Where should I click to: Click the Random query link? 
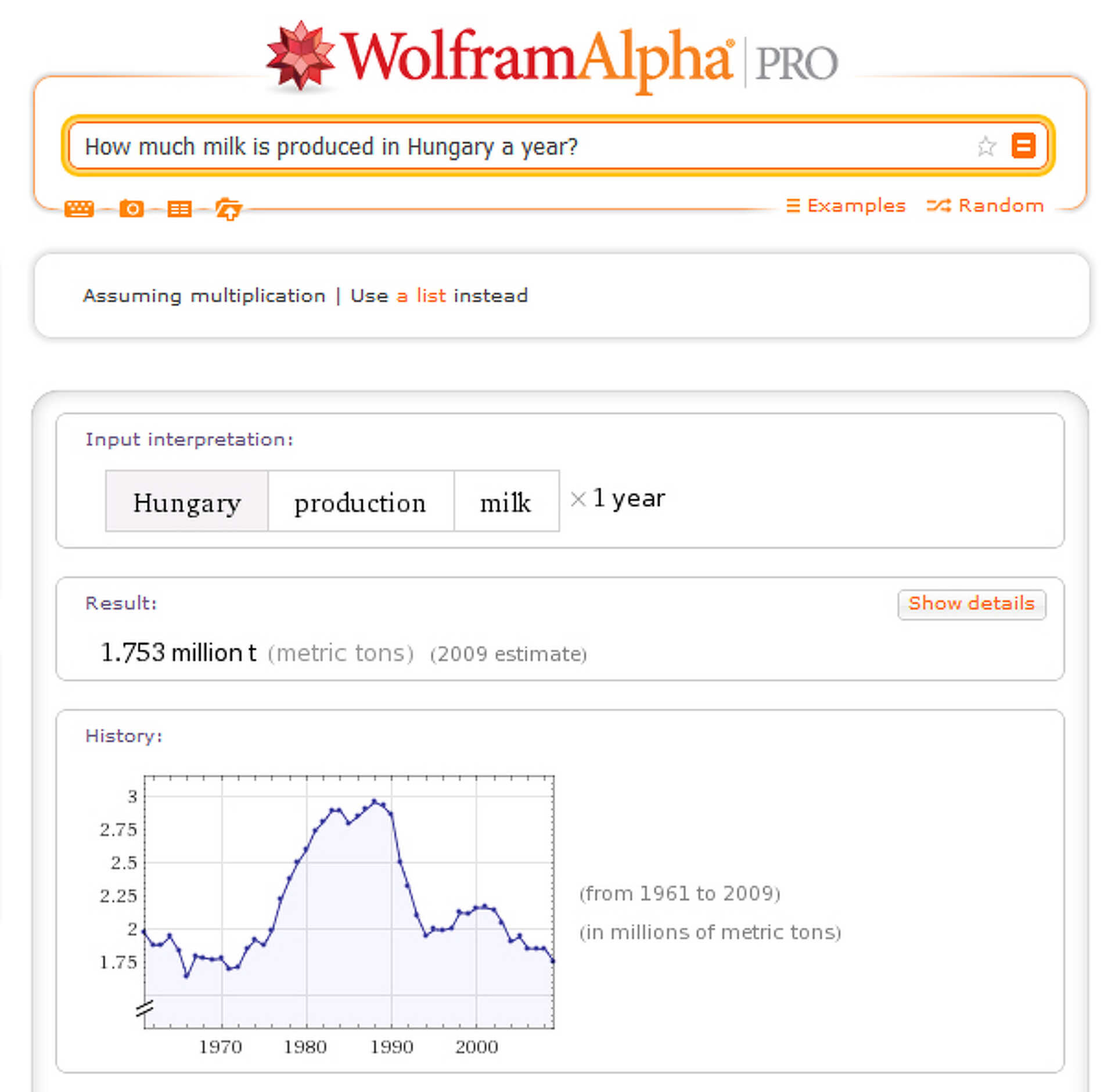(x=985, y=206)
